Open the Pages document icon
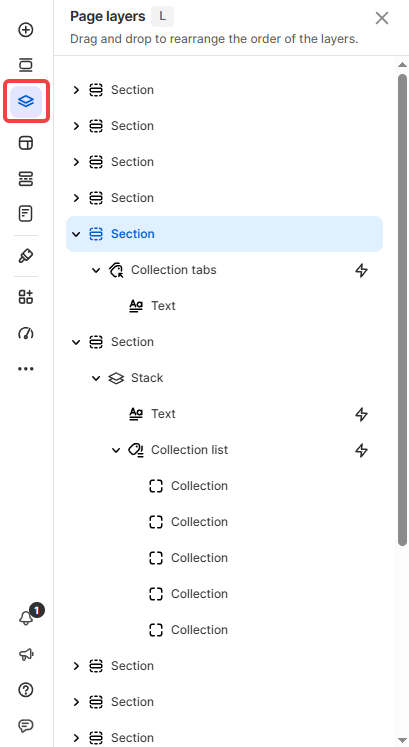The width and height of the screenshot is (409, 747). (26, 213)
